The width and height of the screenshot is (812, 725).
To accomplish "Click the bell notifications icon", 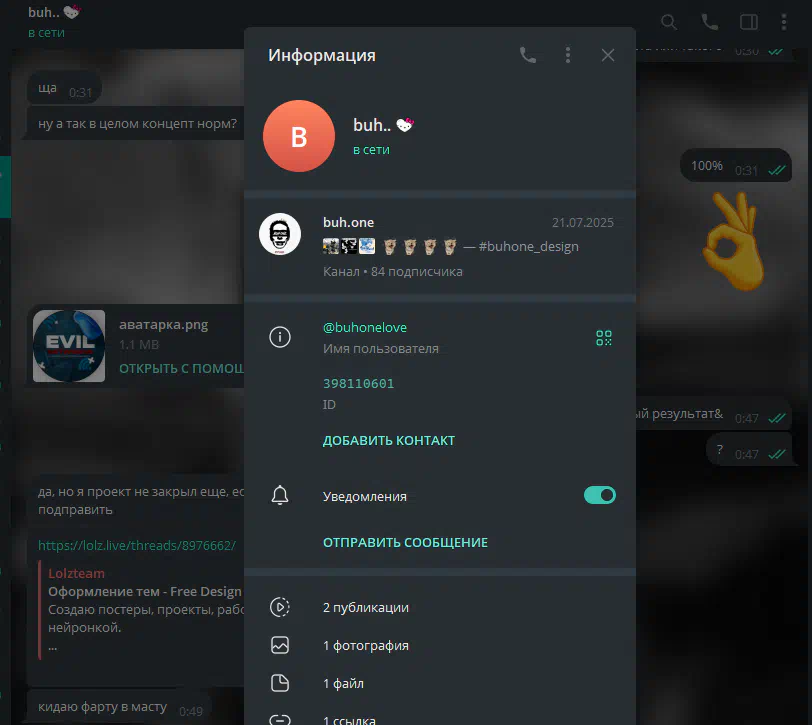I will point(281,495).
